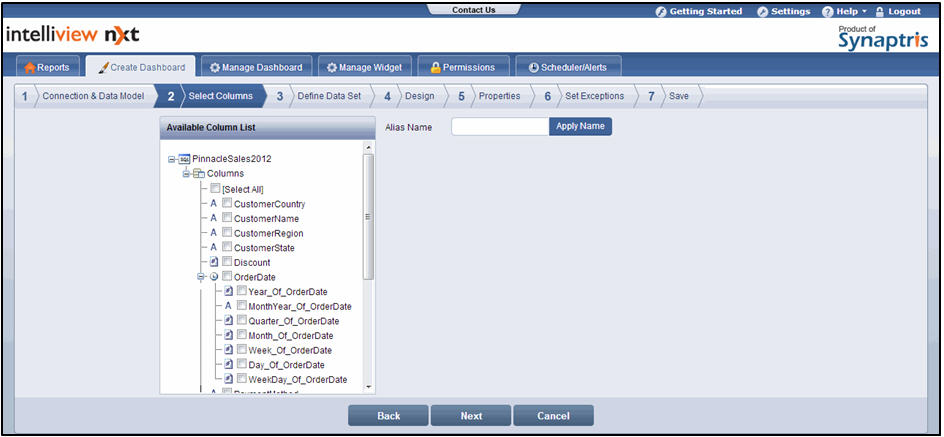The image size is (944, 437).
Task: Tick the [Select All] checkbox
Action: [215, 188]
